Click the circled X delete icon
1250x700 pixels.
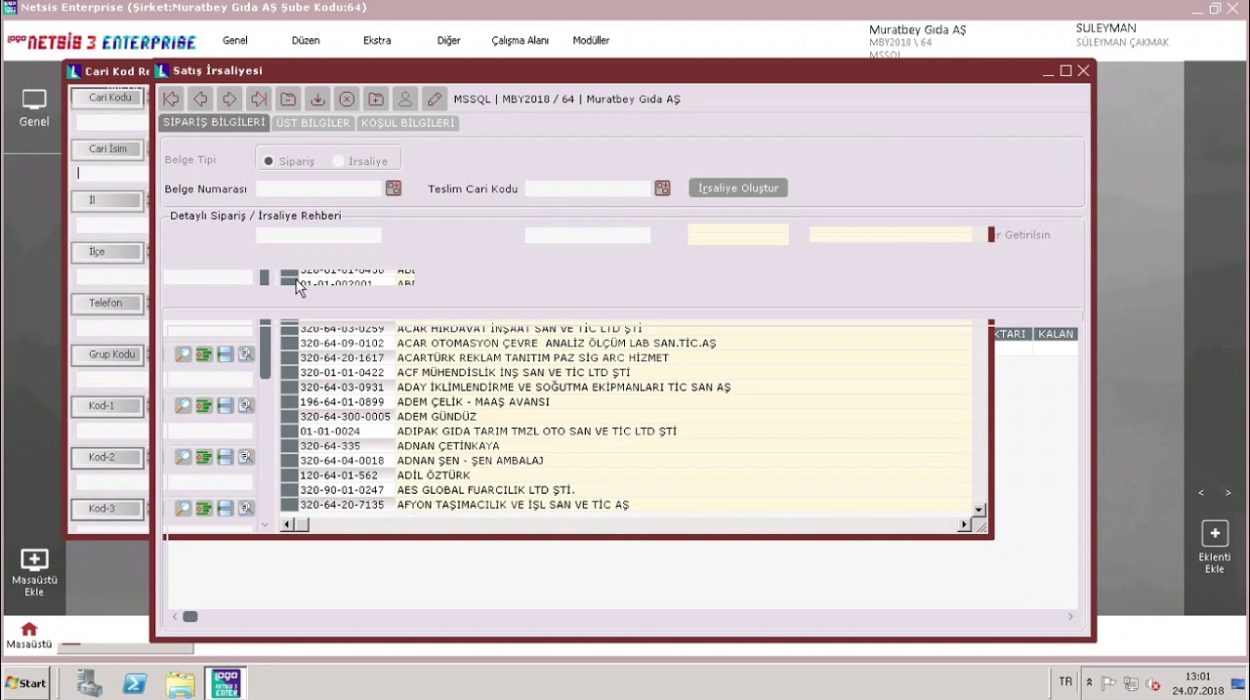click(x=346, y=99)
